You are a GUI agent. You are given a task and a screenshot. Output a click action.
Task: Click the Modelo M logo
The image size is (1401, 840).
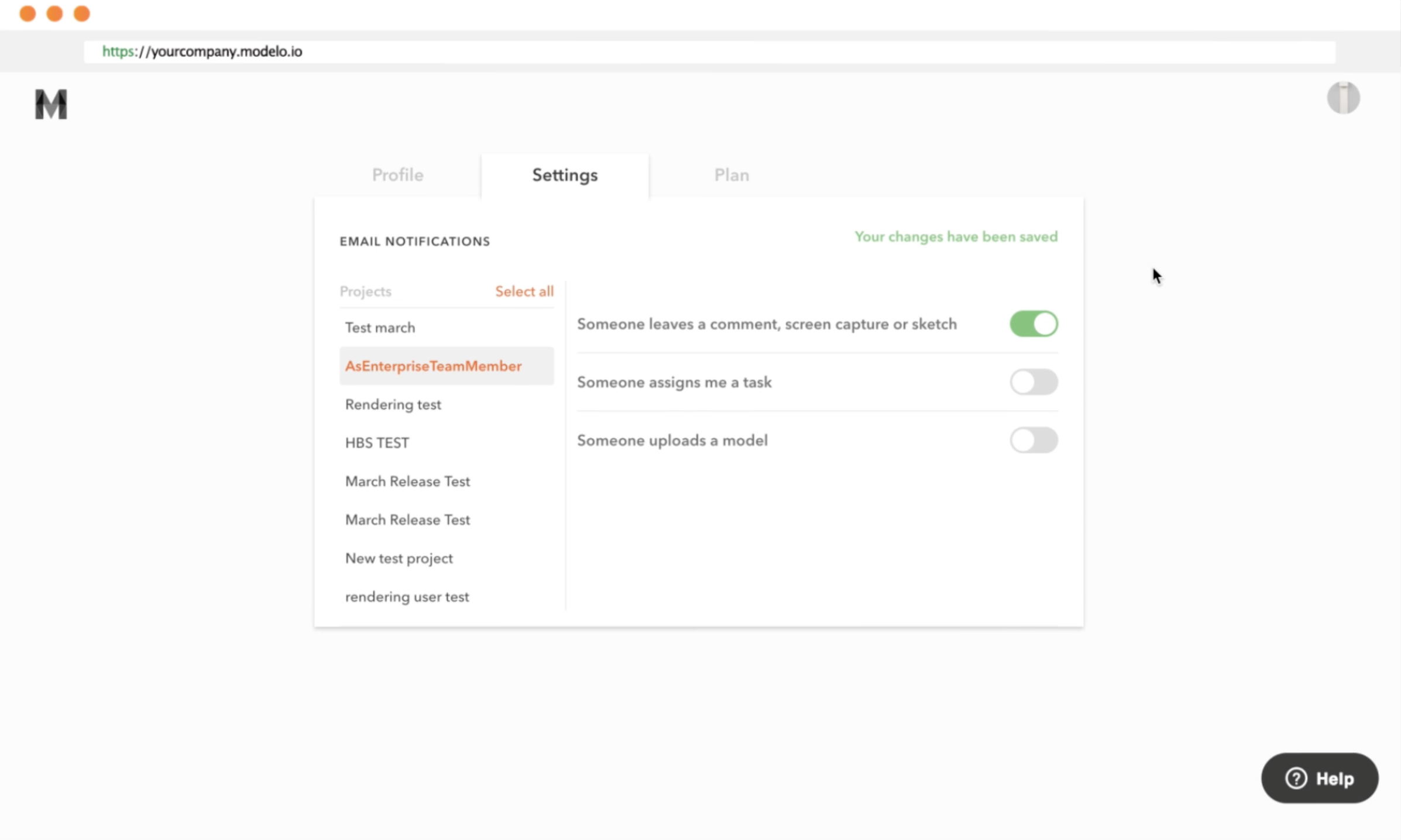[51, 105]
